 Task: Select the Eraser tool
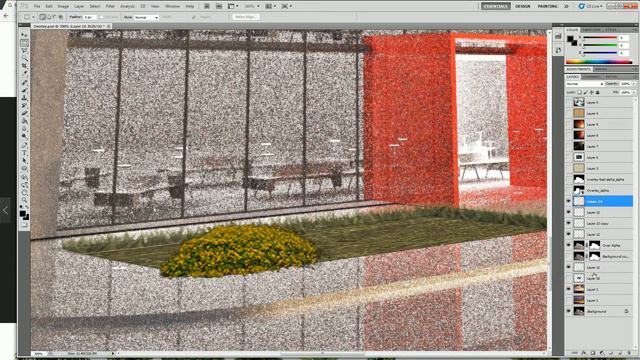point(24,114)
